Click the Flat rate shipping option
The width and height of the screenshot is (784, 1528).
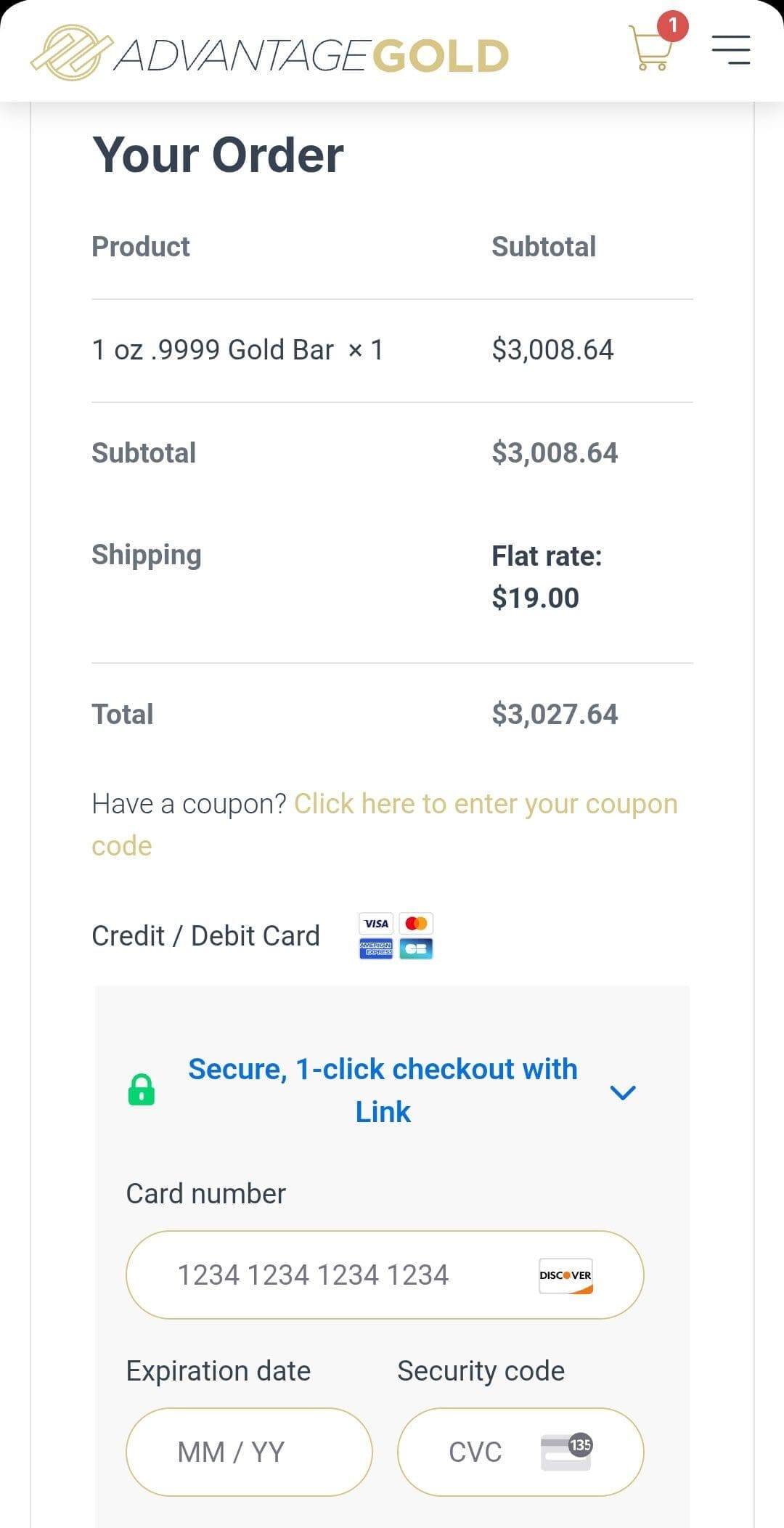(x=546, y=577)
